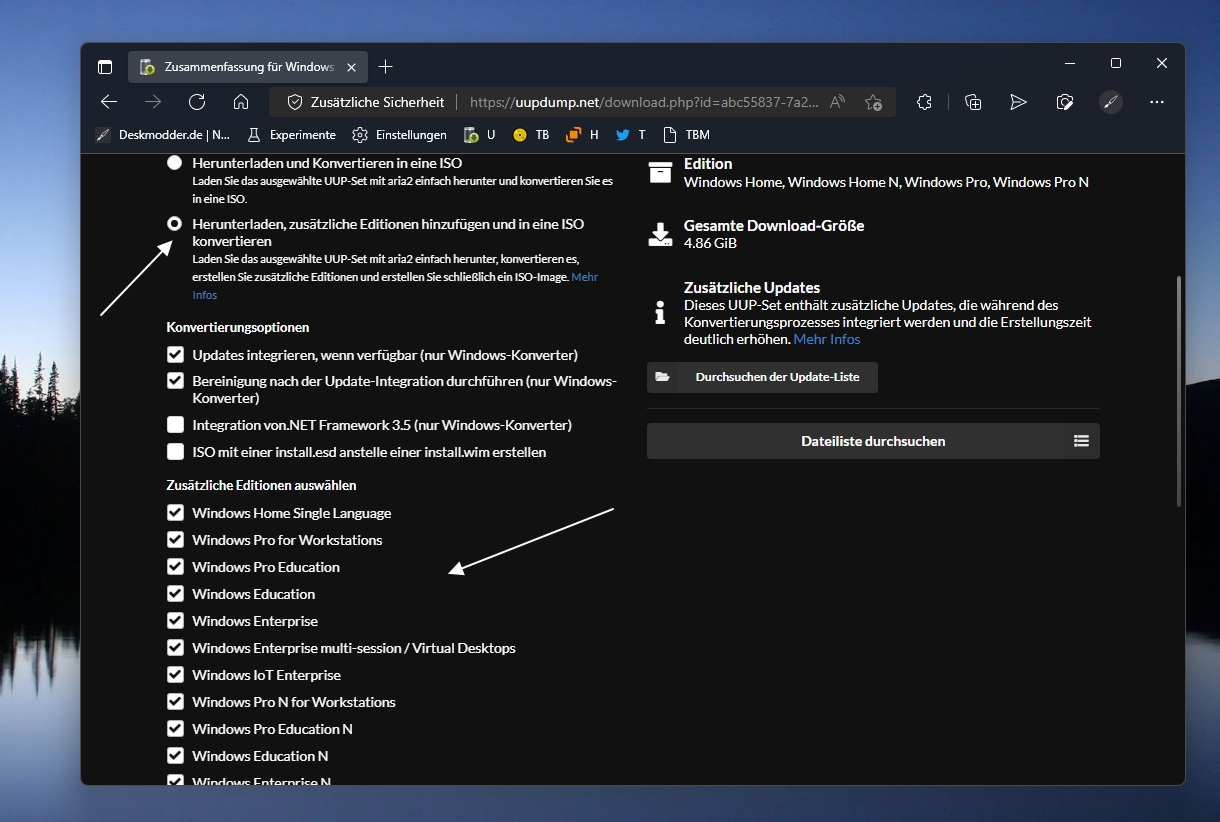Deselect the Windows Enterprise edition checkbox
Screen dimensions: 1220x822
(176, 621)
